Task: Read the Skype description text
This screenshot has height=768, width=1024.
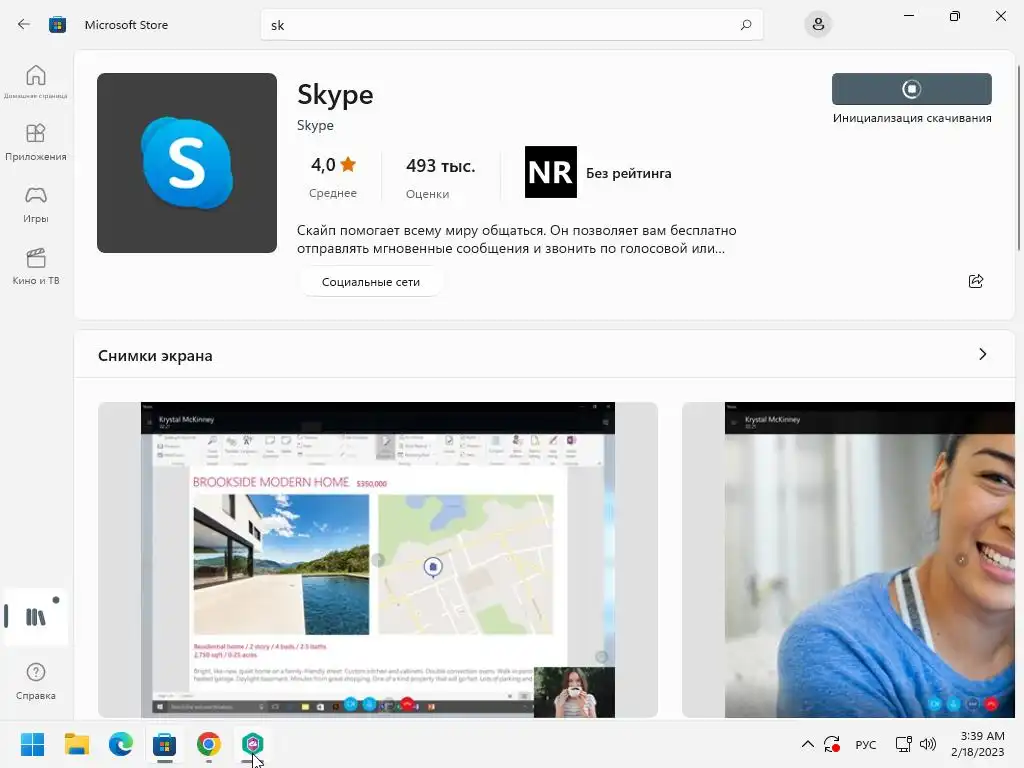Action: (x=516, y=239)
